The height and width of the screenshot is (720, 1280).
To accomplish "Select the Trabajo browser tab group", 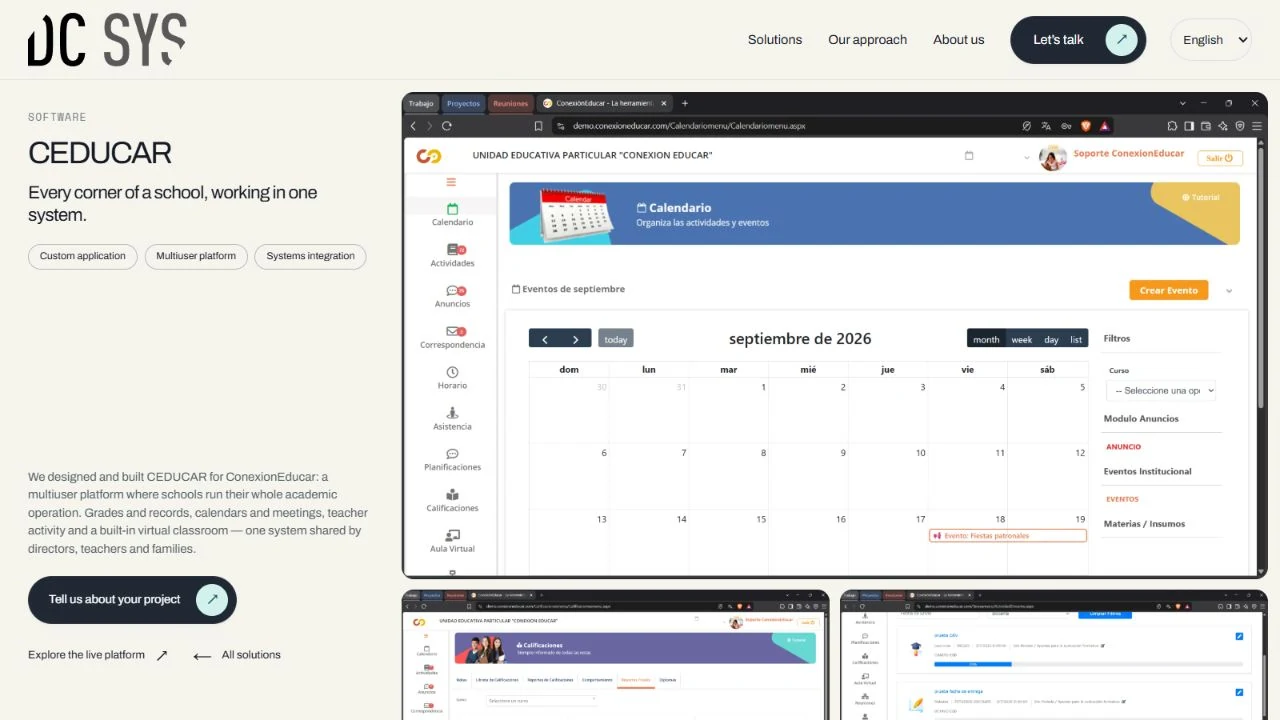I will tap(421, 103).
